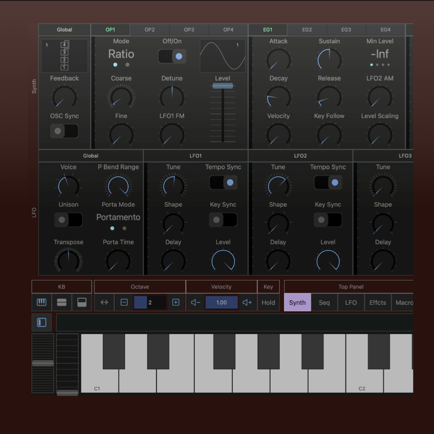Viewport: 434px width, 434px height.
Task: Click the LFO1 FM knob
Action: pyautogui.click(x=172, y=134)
